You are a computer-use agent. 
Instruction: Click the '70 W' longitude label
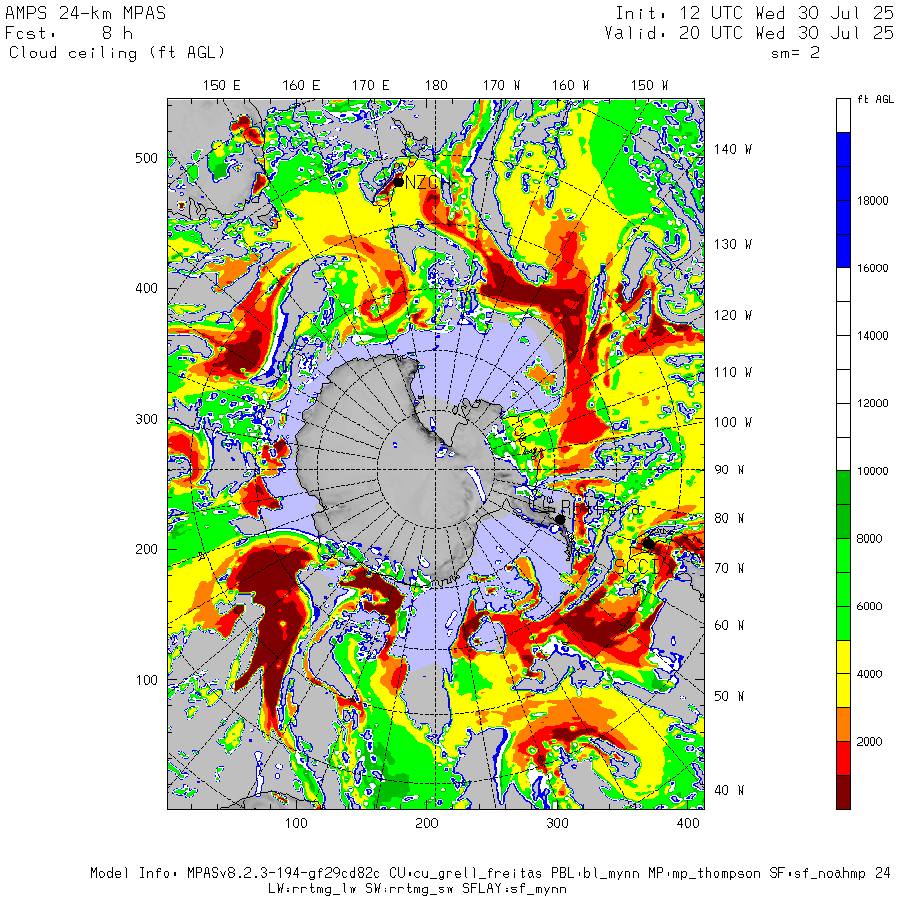tap(728, 568)
